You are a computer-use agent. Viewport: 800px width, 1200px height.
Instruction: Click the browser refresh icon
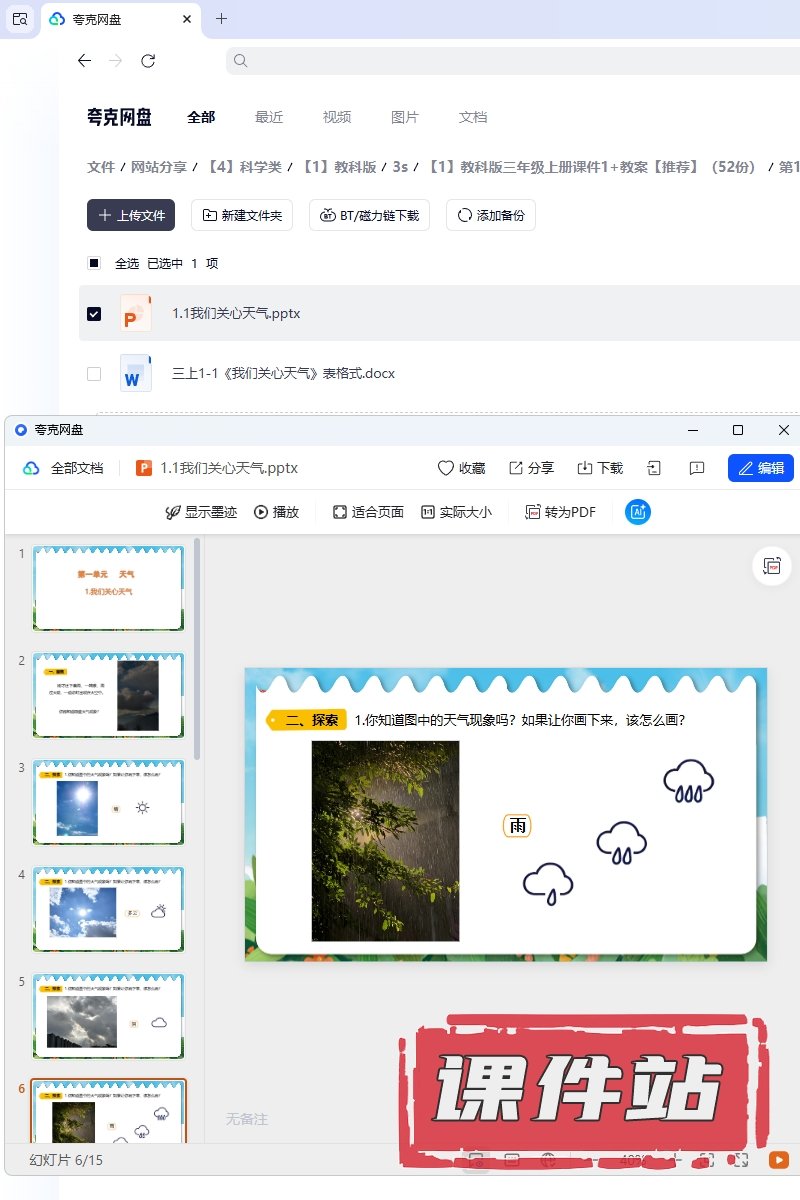(148, 61)
